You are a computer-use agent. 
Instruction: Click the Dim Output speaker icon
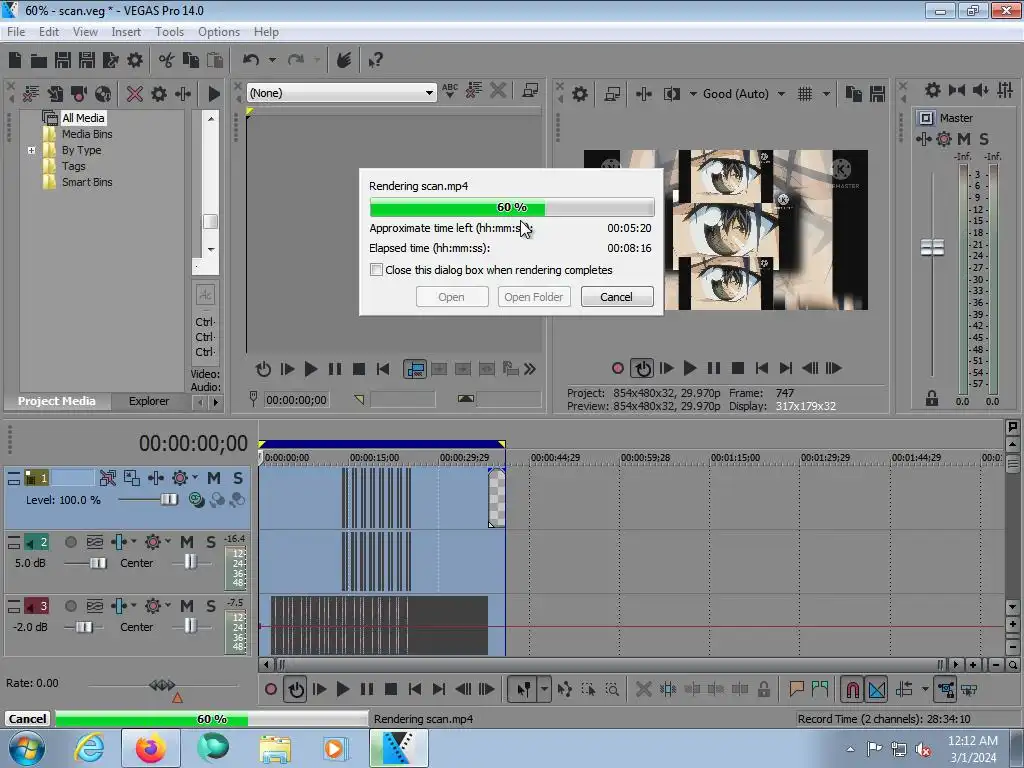coord(980,90)
